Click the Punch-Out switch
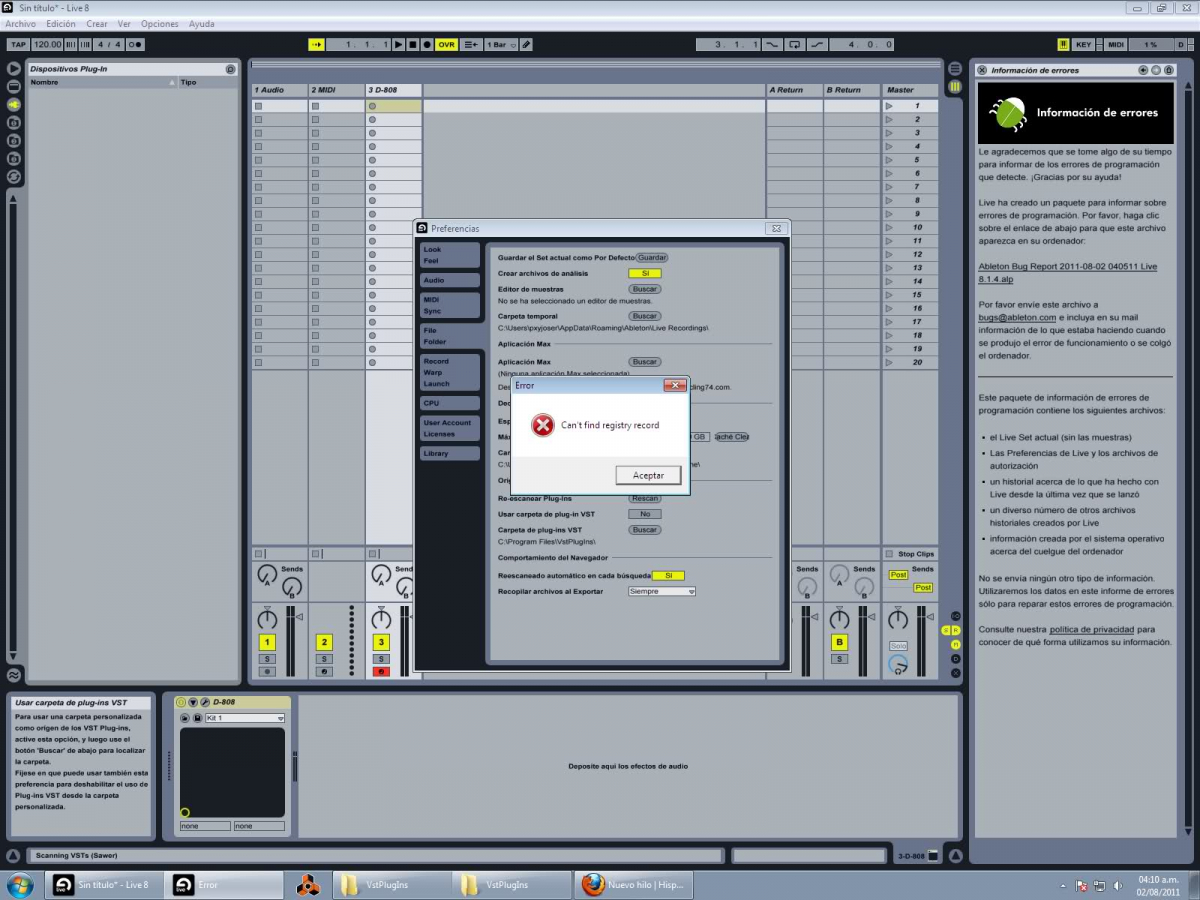The width and height of the screenshot is (1200, 900). coord(817,44)
